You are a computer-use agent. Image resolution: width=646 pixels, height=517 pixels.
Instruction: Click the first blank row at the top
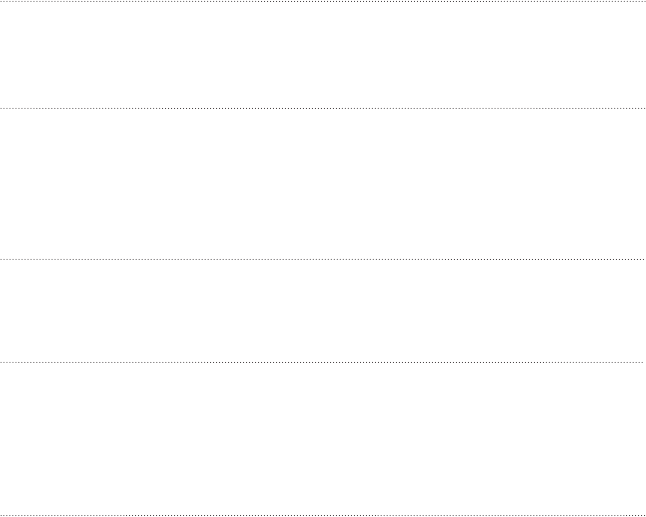point(323,55)
